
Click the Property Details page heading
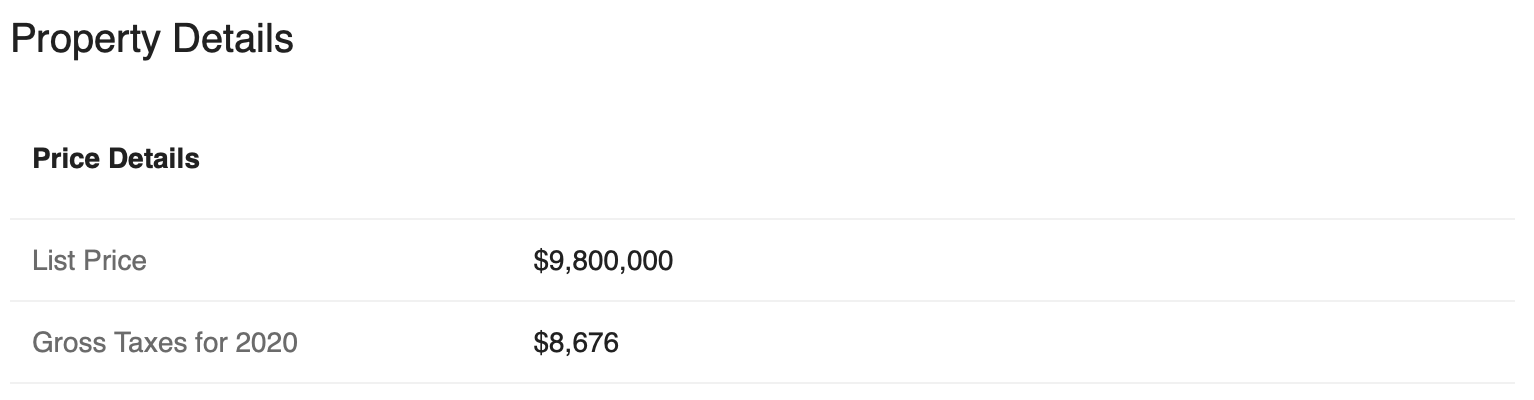click(152, 40)
